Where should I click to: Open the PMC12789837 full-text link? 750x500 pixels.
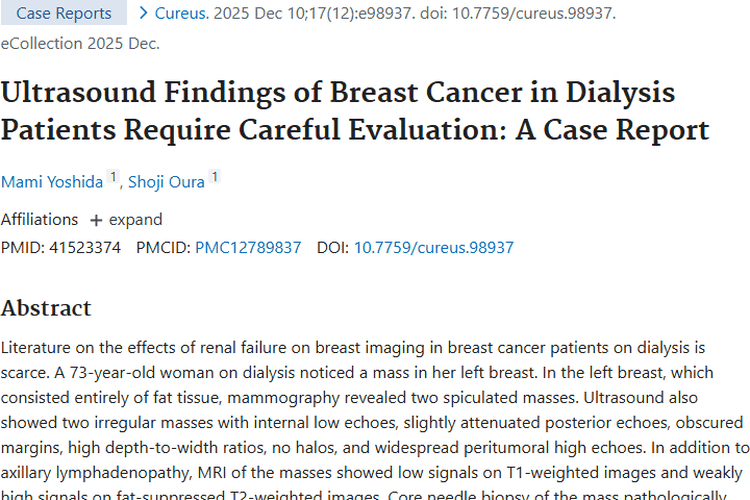(x=248, y=247)
